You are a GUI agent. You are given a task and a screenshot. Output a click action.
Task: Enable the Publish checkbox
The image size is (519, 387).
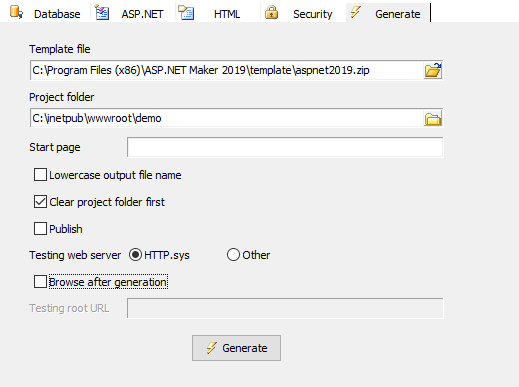coord(40,229)
